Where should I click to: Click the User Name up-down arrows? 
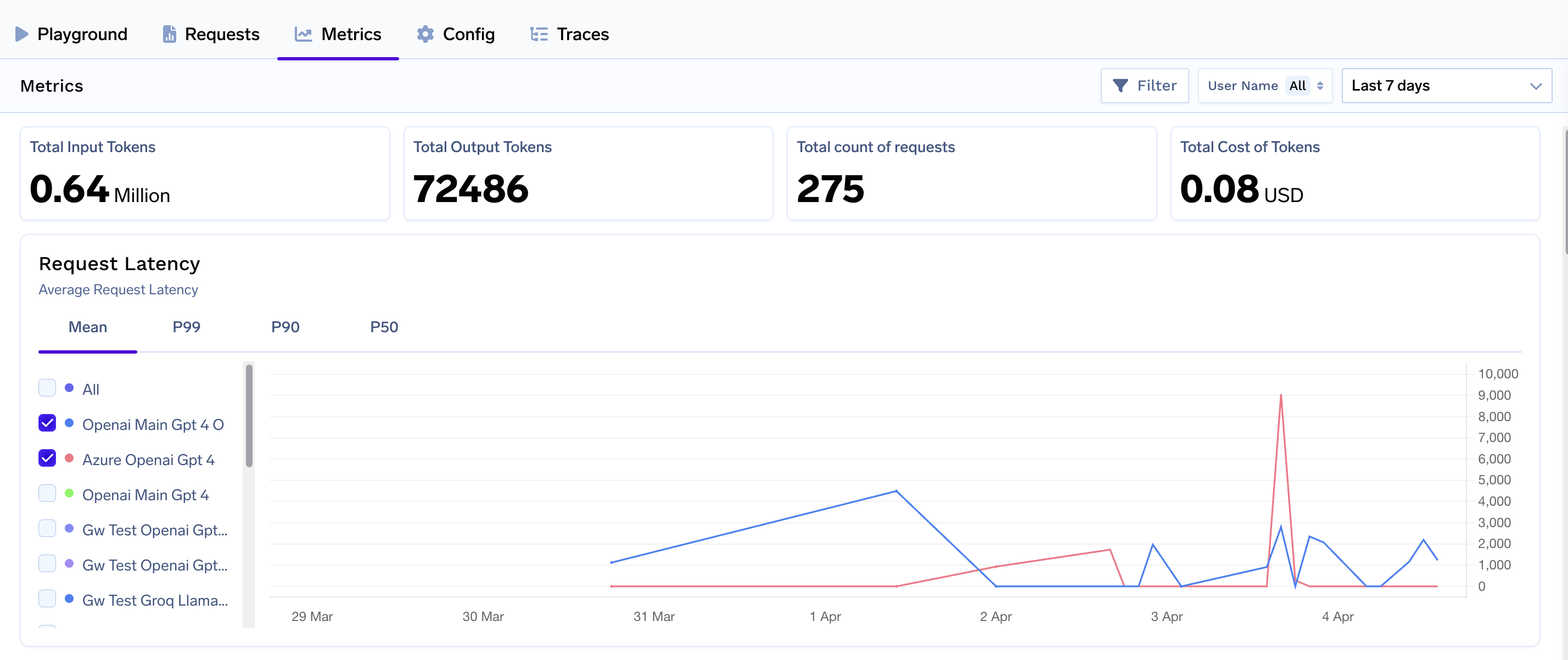click(1320, 86)
